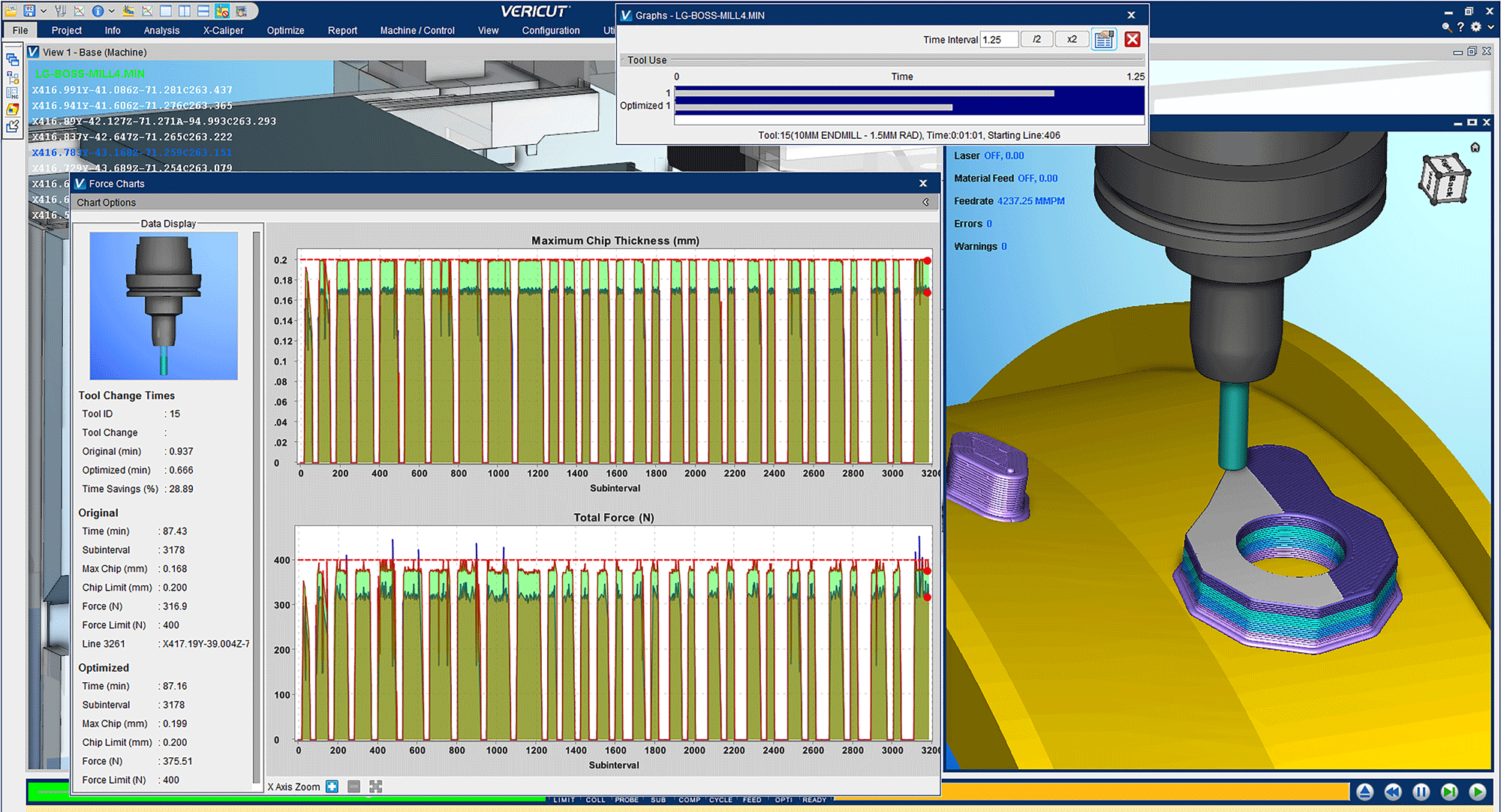Viewport: 1501px width, 812px height.
Task: Fit the X axis zoom to full extent
Action: (x=376, y=786)
